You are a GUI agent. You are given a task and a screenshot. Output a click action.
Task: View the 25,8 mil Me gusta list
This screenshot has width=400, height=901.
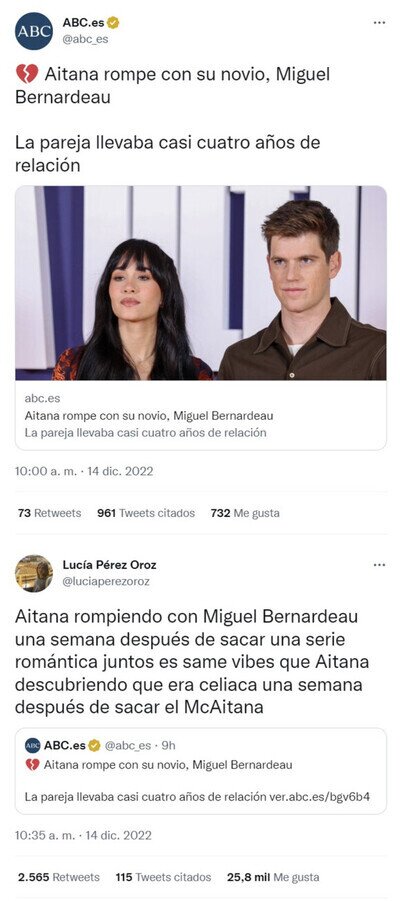click(x=273, y=877)
